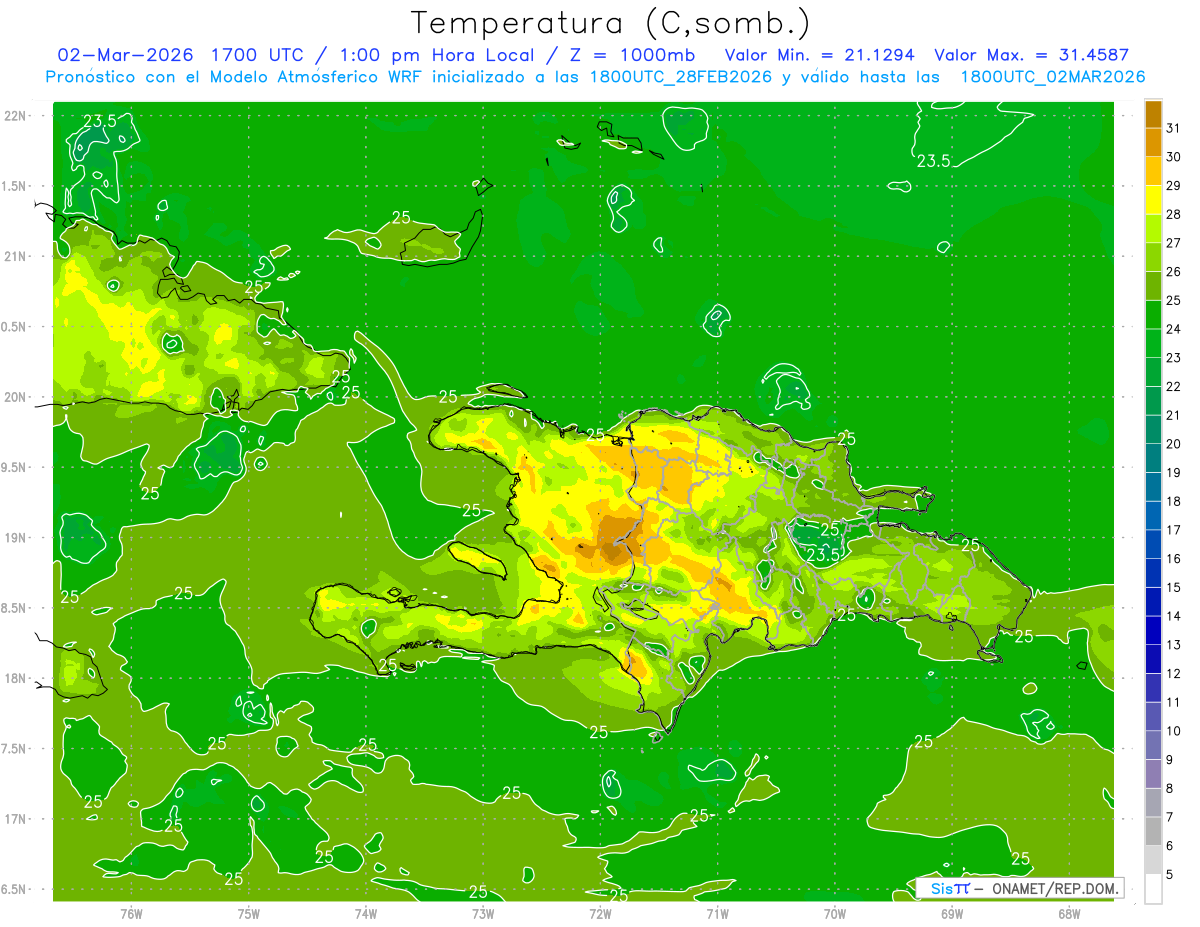Click the colorbar label '31'
The height and width of the screenshot is (927, 1200).
[1173, 128]
